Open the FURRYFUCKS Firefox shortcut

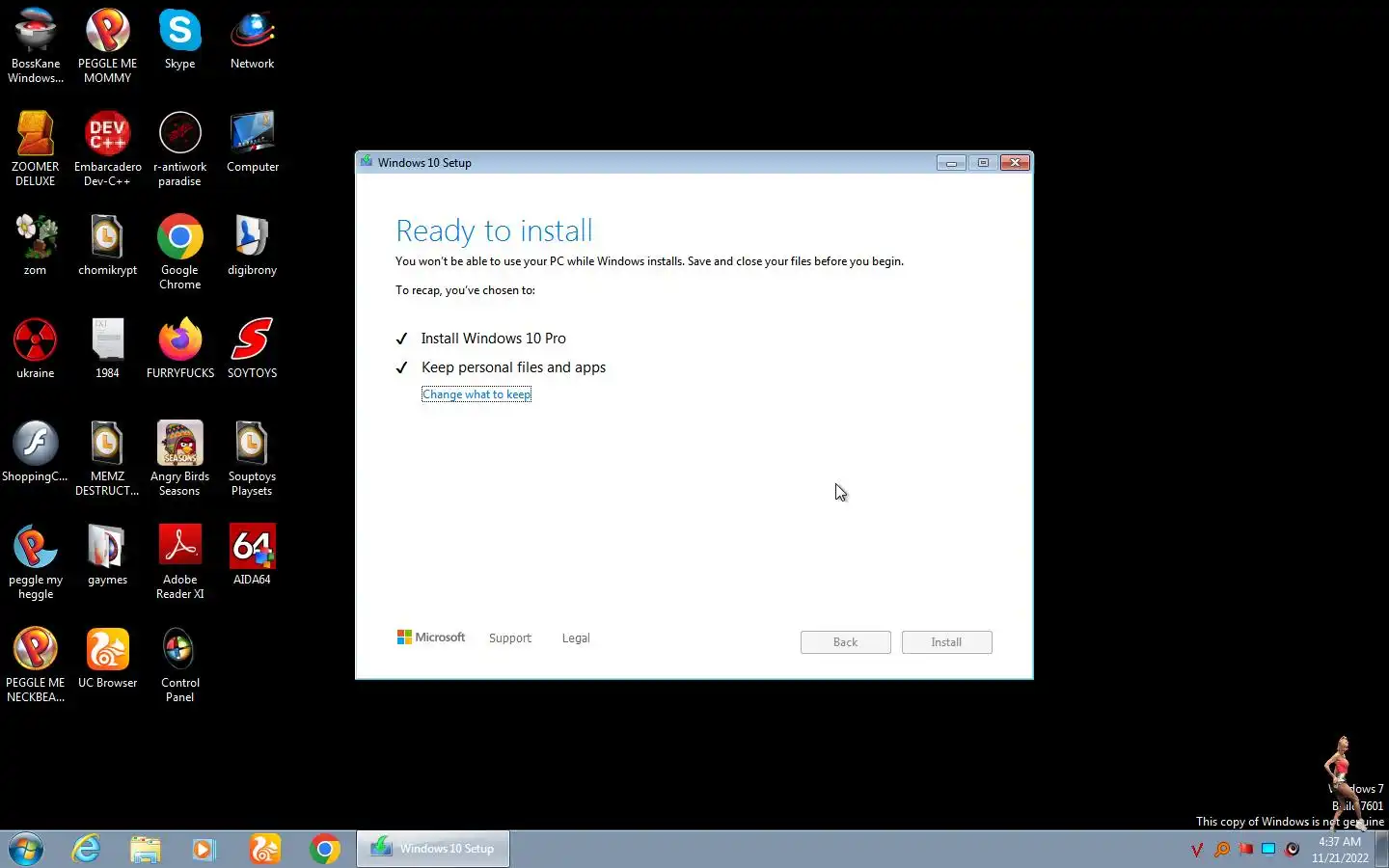click(179, 348)
